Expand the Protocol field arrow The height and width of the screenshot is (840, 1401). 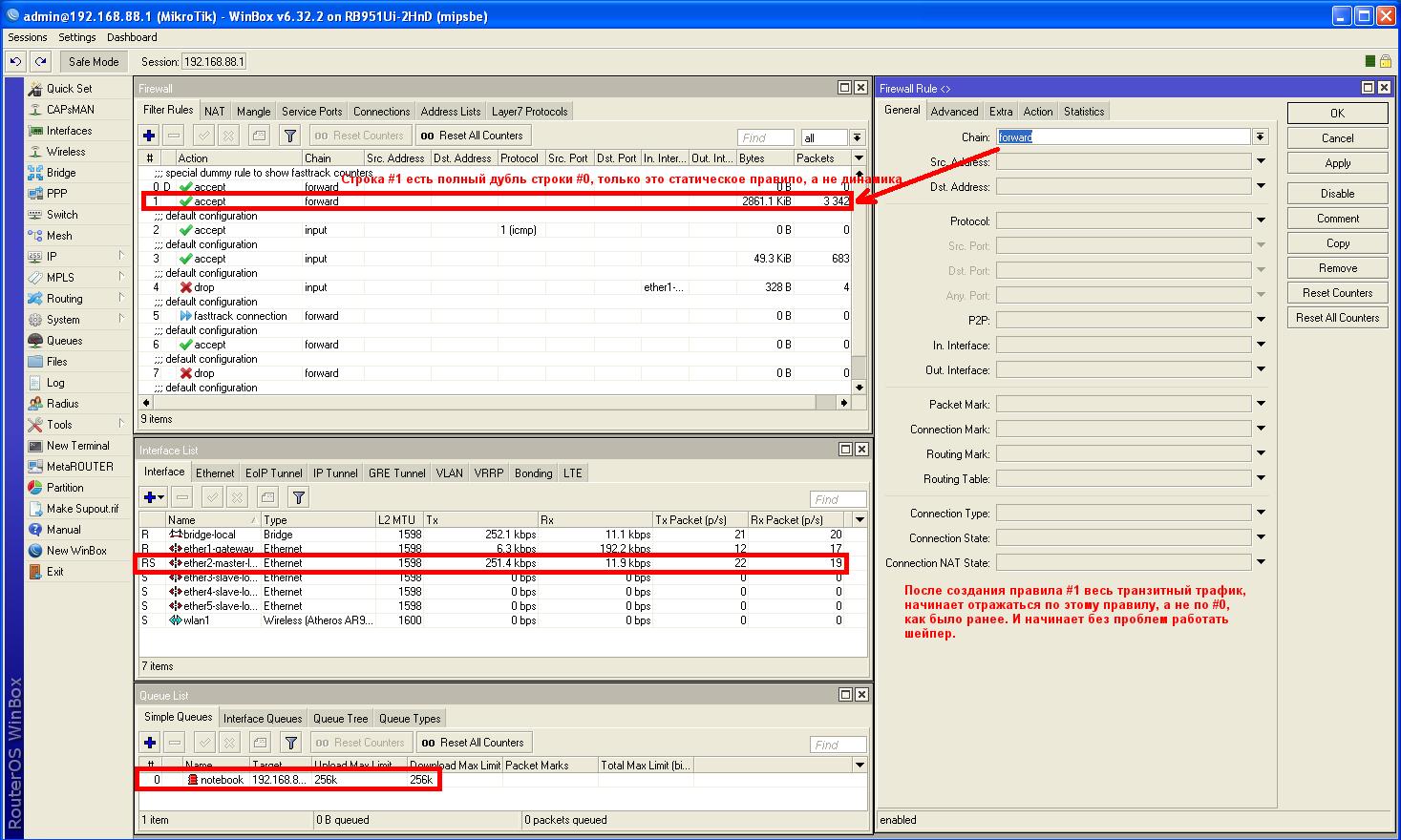[x=1261, y=221]
